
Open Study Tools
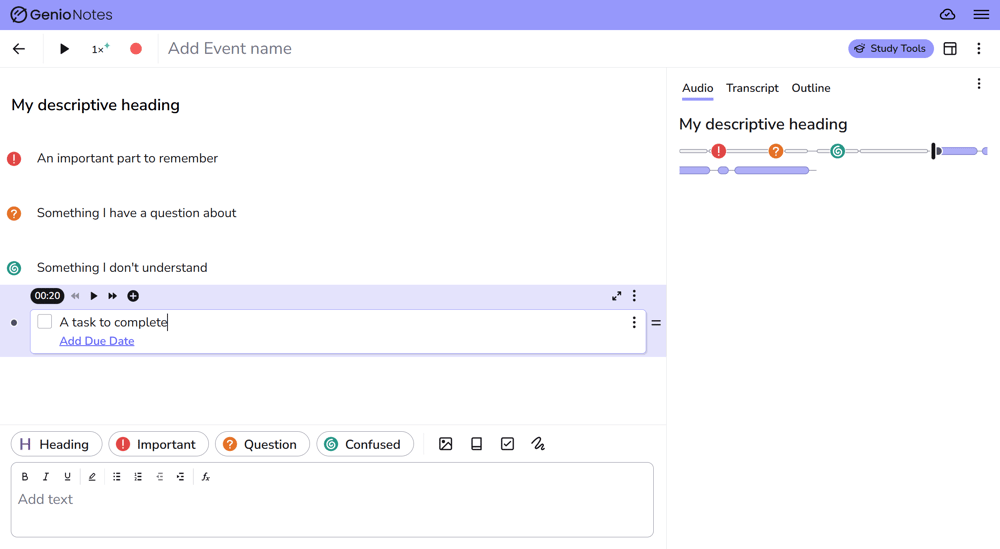[x=890, y=48]
